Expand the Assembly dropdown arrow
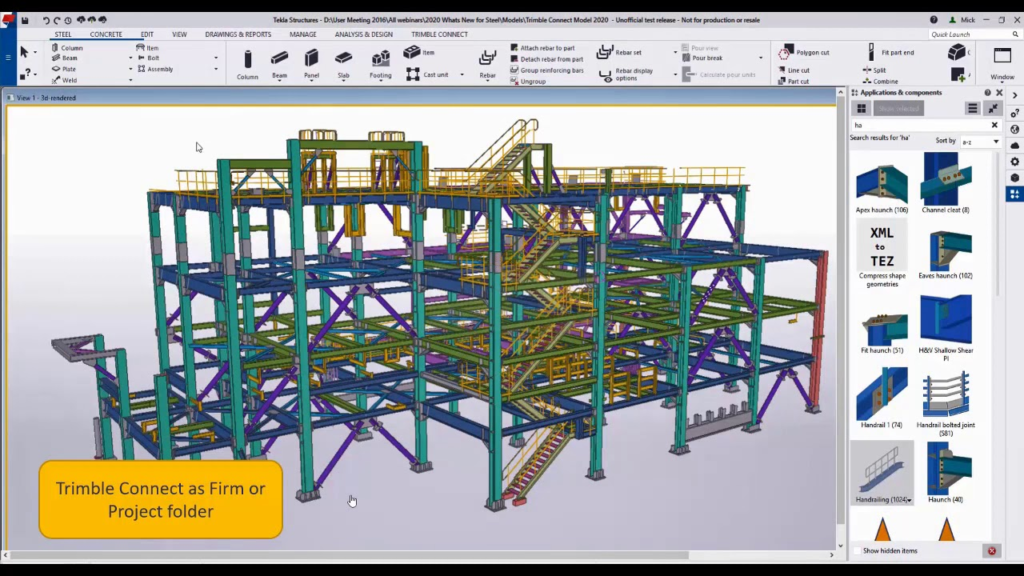 [216, 69]
